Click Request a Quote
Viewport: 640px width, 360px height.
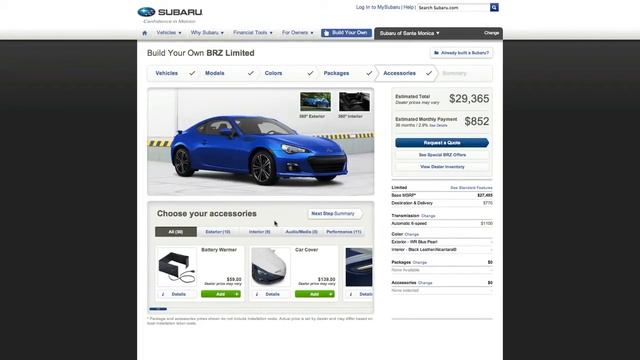pyautogui.click(x=442, y=142)
